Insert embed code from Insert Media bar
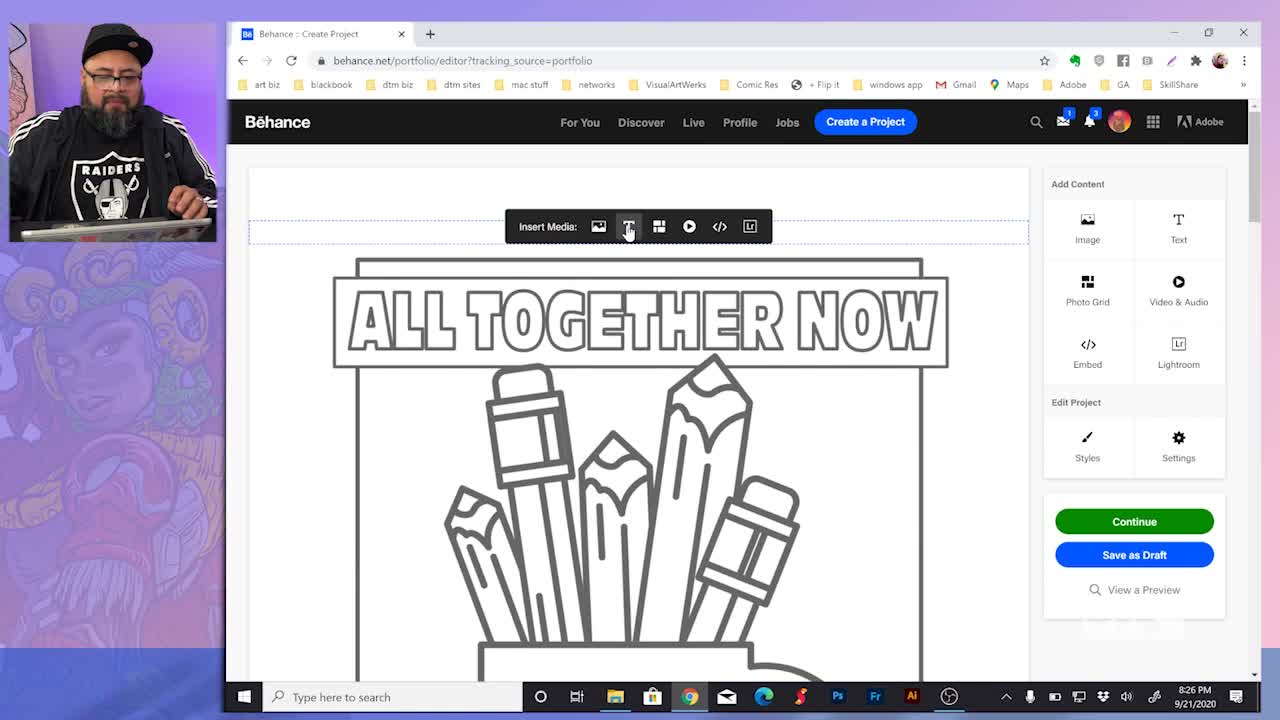Viewport: 1280px width, 720px height. coord(719,226)
